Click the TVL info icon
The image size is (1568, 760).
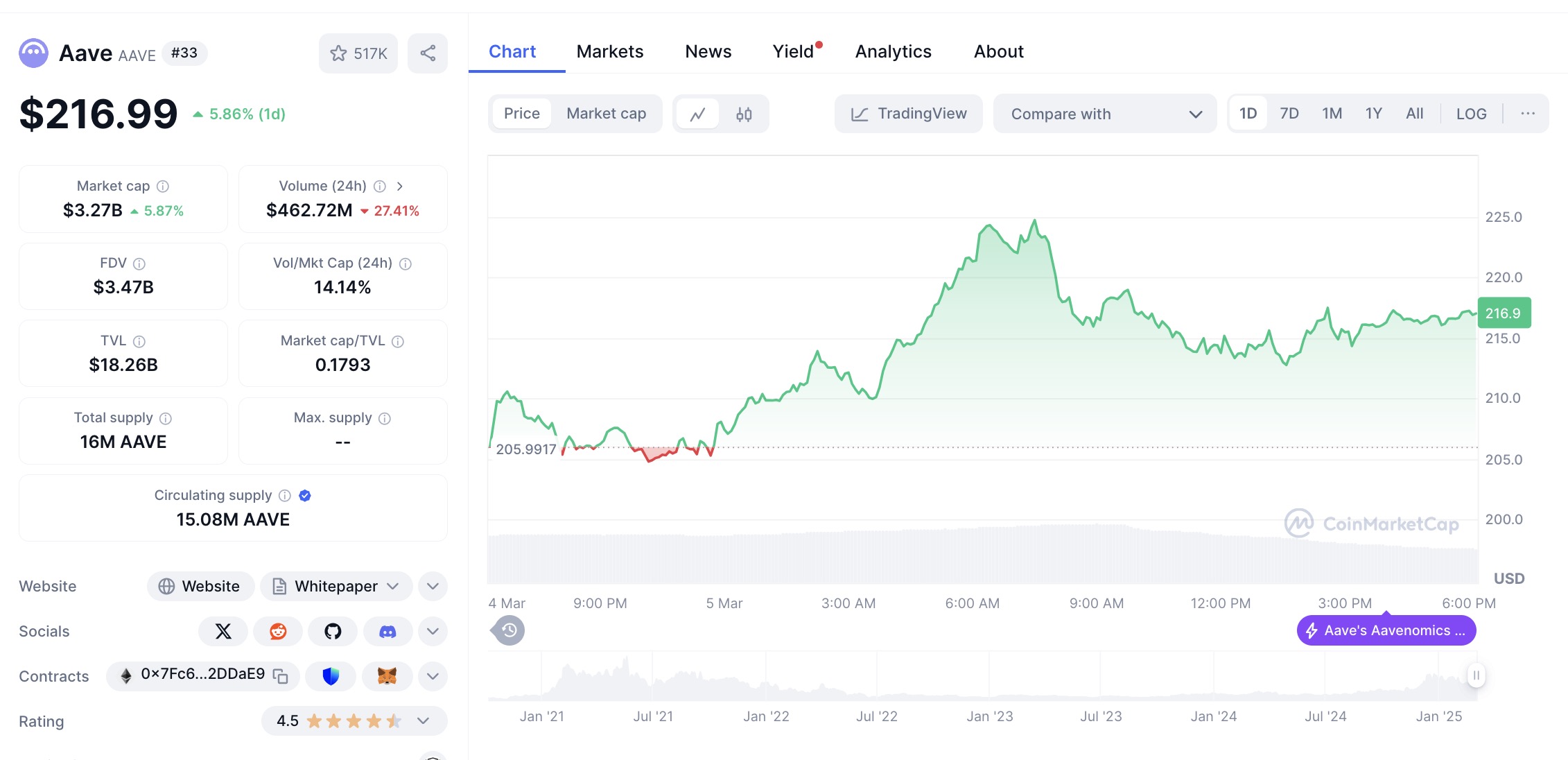pos(139,341)
